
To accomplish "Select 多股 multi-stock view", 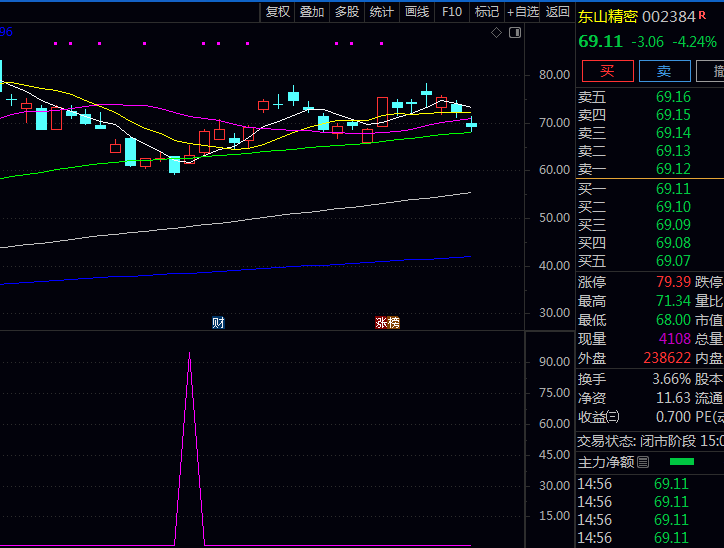I will 347,11.
